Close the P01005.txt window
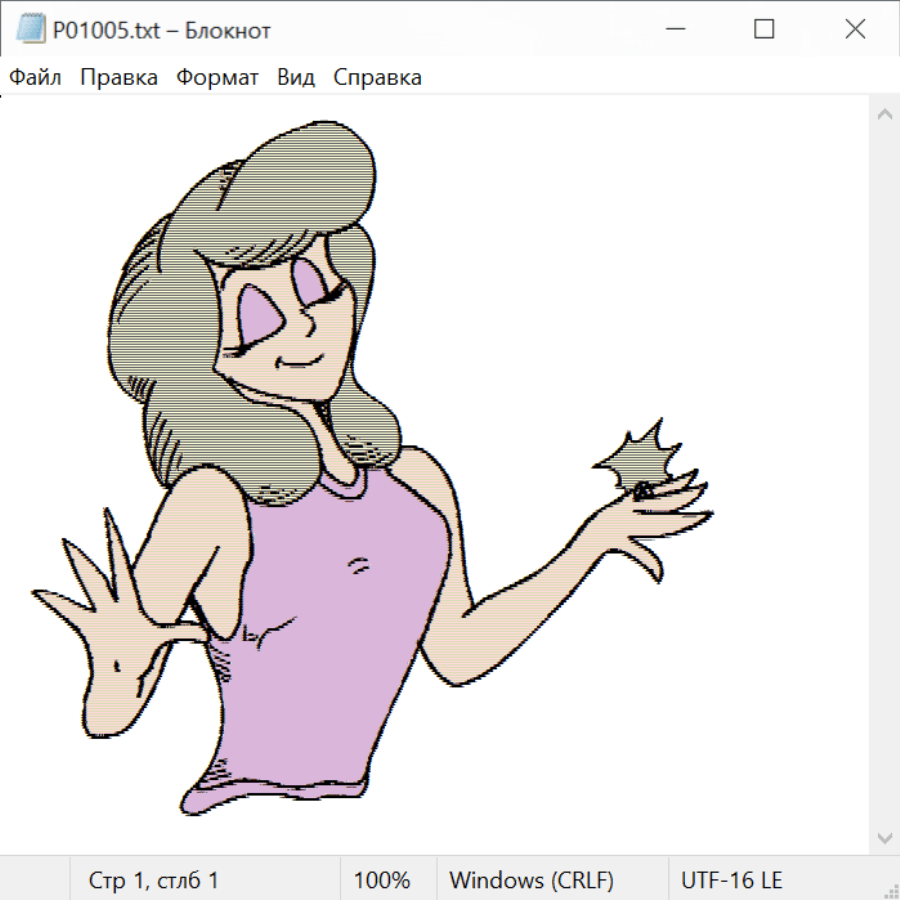The height and width of the screenshot is (900, 900). [x=855, y=30]
